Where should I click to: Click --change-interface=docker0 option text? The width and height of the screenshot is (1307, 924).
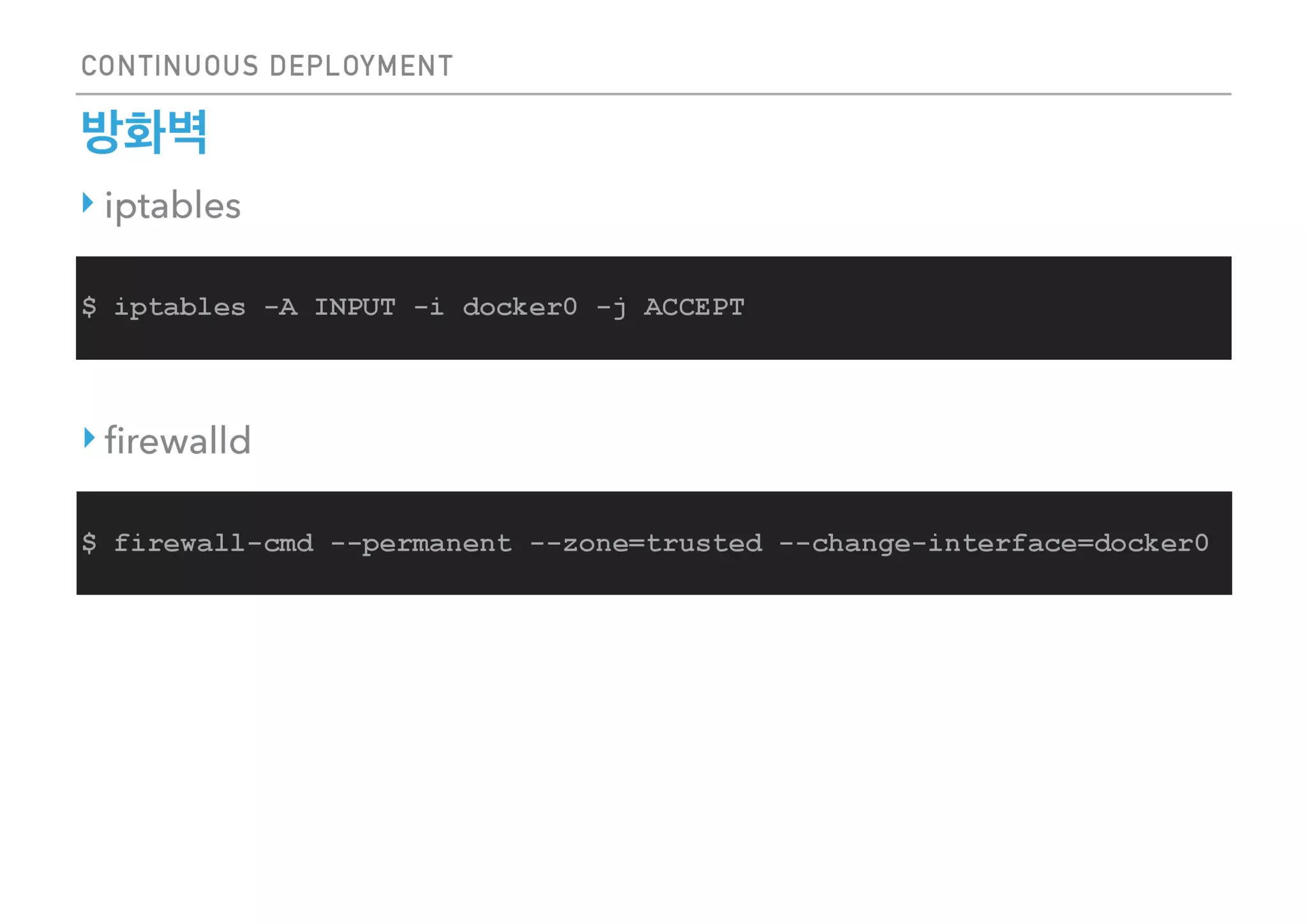pyautogui.click(x=994, y=543)
